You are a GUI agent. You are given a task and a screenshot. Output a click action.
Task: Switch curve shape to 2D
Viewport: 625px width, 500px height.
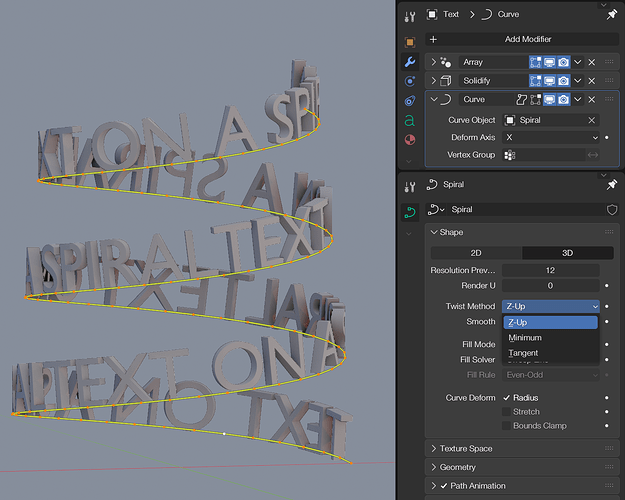(x=476, y=253)
